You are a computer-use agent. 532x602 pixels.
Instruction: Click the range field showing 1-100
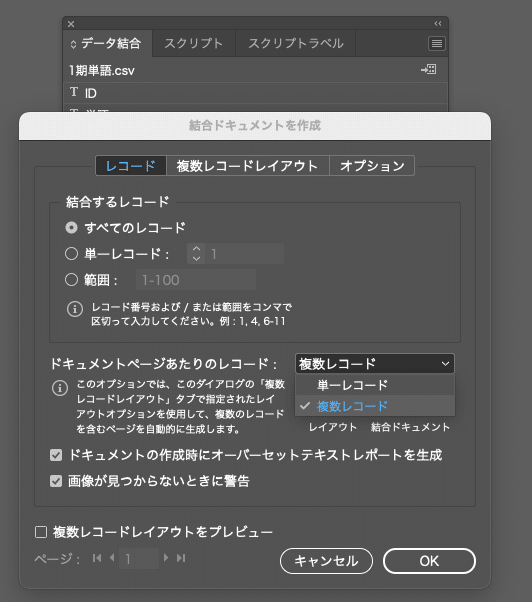196,280
